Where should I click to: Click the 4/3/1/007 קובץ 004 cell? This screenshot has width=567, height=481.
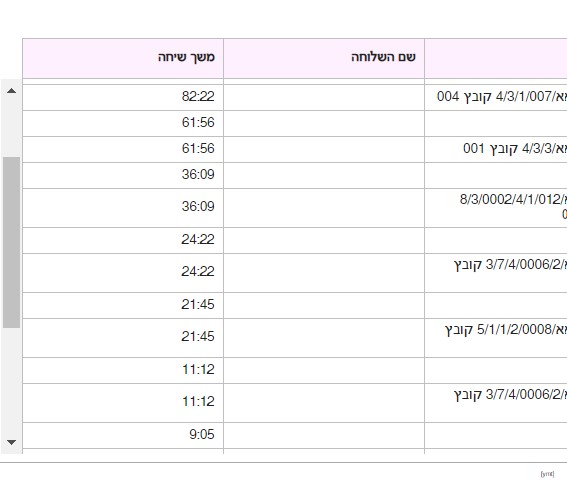pyautogui.click(x=496, y=97)
